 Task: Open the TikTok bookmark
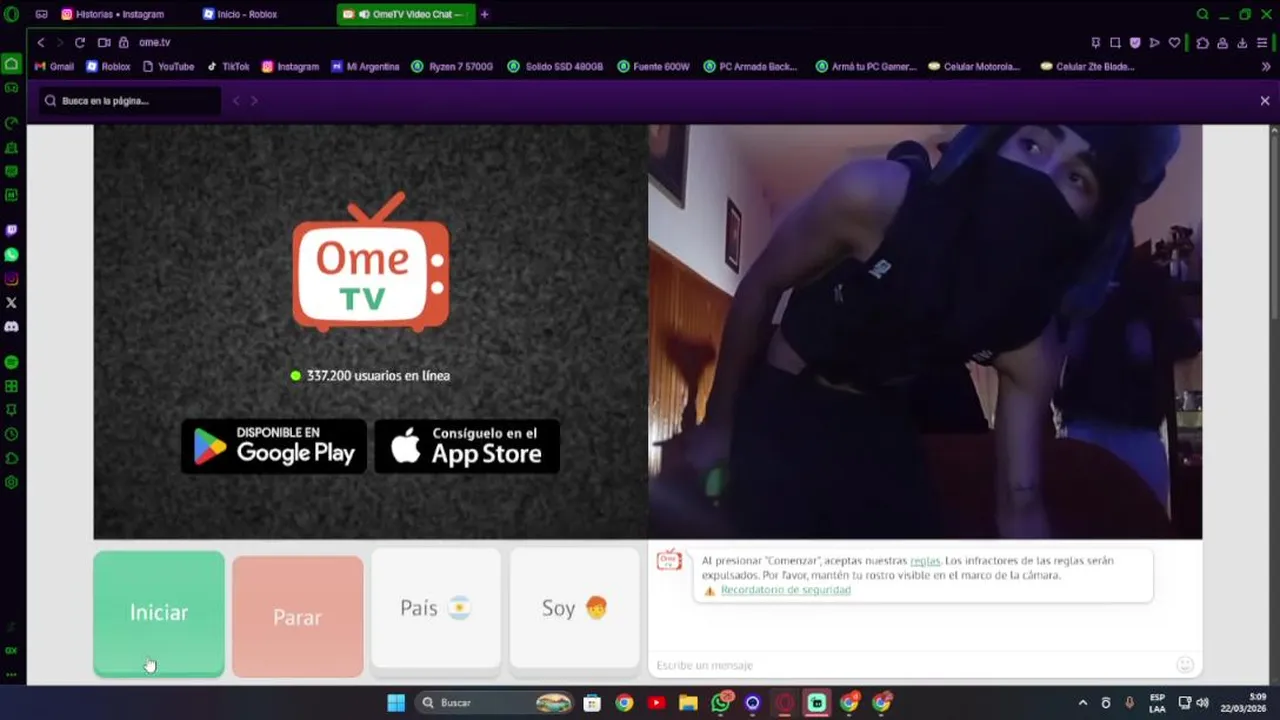(x=228, y=66)
